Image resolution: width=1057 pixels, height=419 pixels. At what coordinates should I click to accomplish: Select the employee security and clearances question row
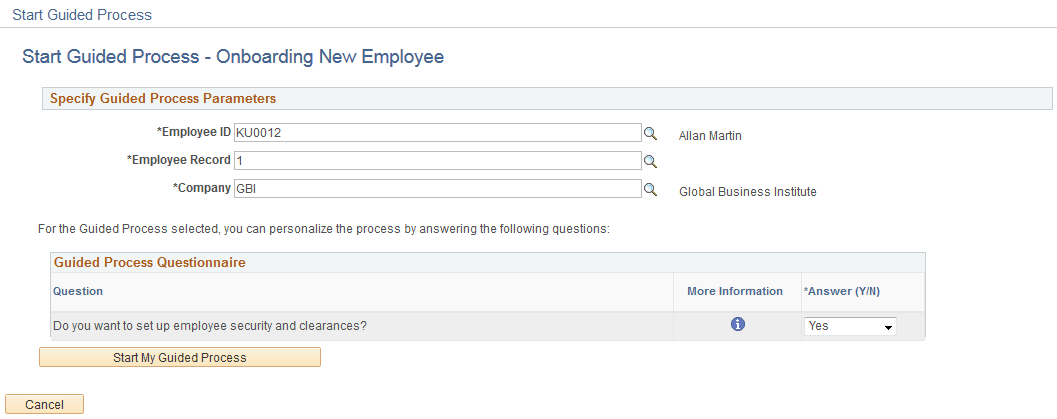pyautogui.click(x=208, y=325)
